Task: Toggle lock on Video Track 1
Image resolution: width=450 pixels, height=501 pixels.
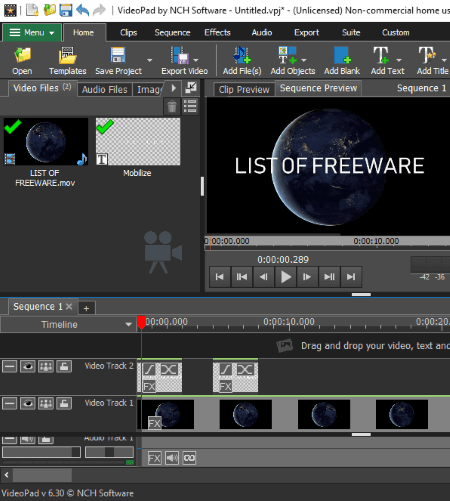Action: 64,403
